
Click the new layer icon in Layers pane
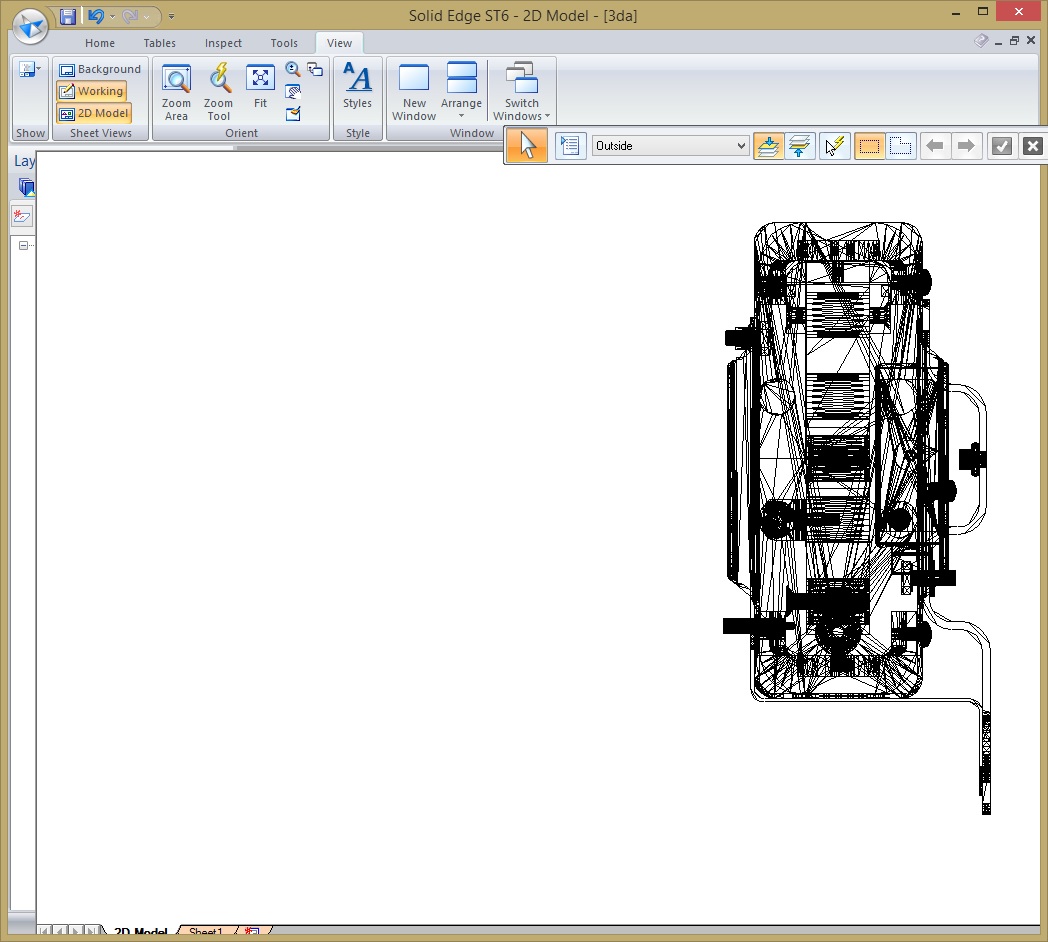click(x=22, y=216)
